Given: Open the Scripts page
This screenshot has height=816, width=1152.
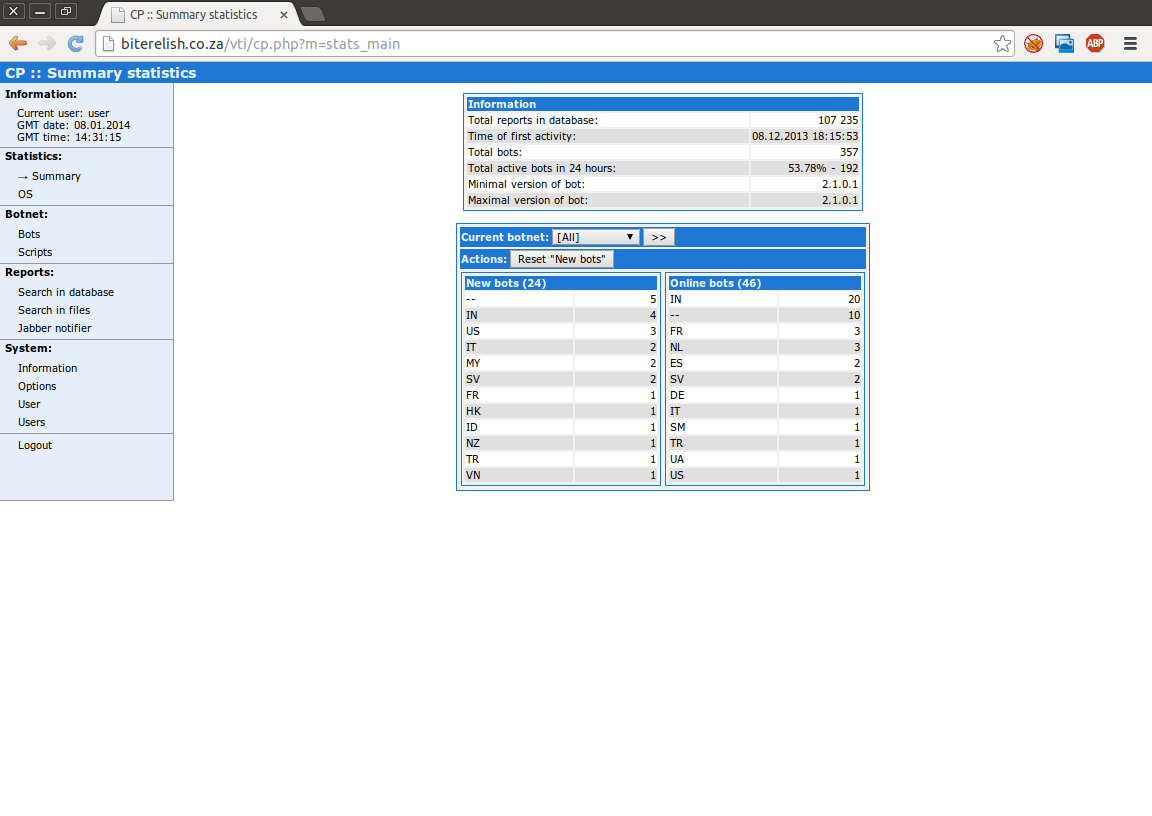Looking at the screenshot, I should click(35, 252).
